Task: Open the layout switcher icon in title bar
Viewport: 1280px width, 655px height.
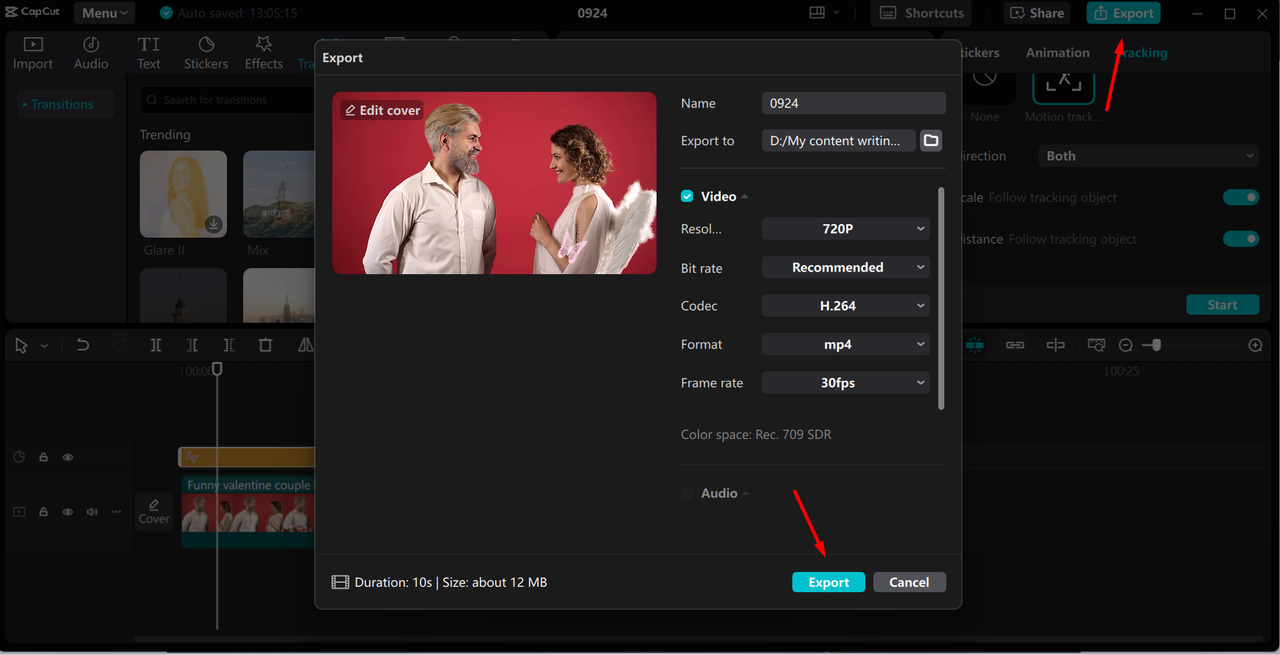Action: point(817,13)
